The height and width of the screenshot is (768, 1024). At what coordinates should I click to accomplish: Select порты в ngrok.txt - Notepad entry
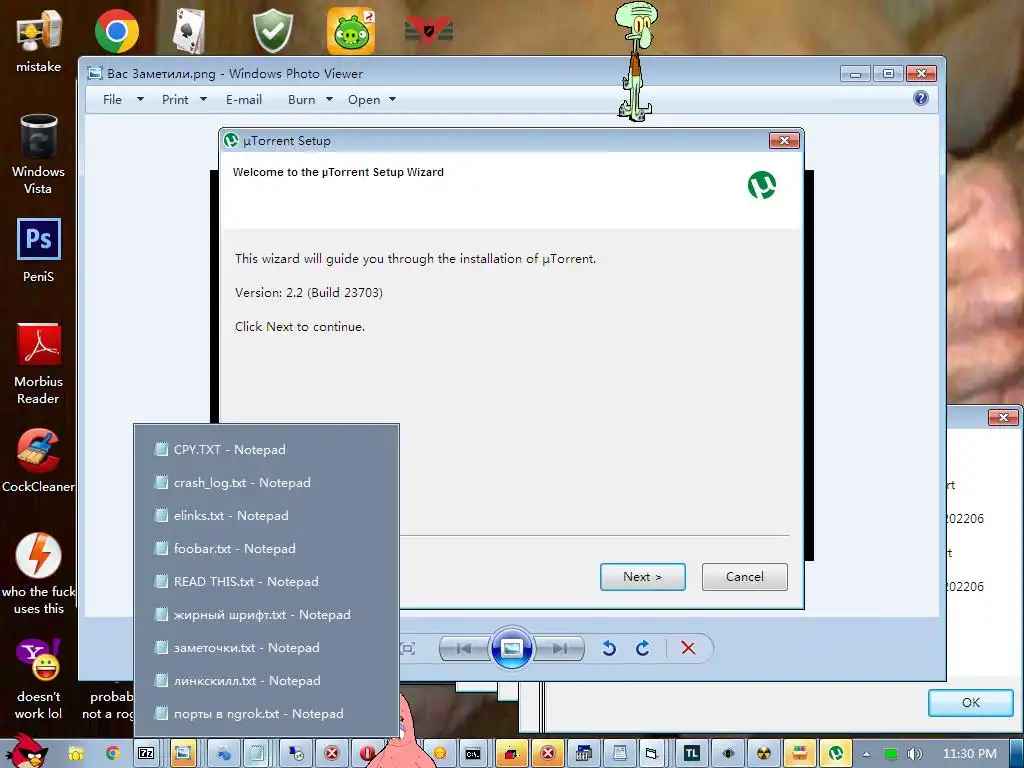(x=266, y=713)
